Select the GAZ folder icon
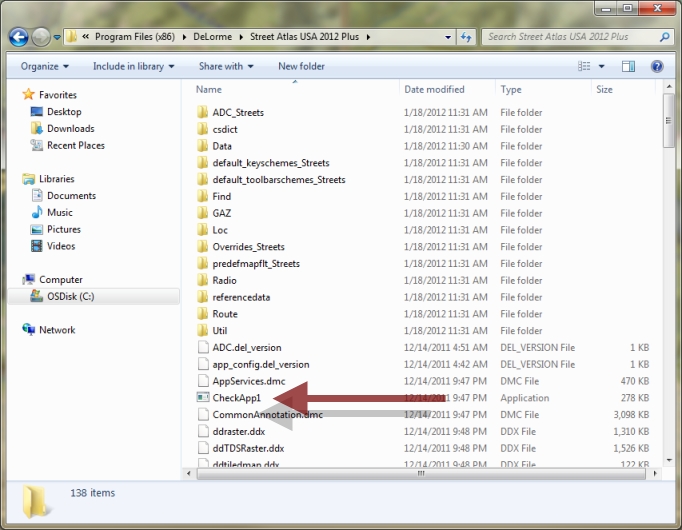Image resolution: width=682 pixels, height=530 pixels. point(202,213)
